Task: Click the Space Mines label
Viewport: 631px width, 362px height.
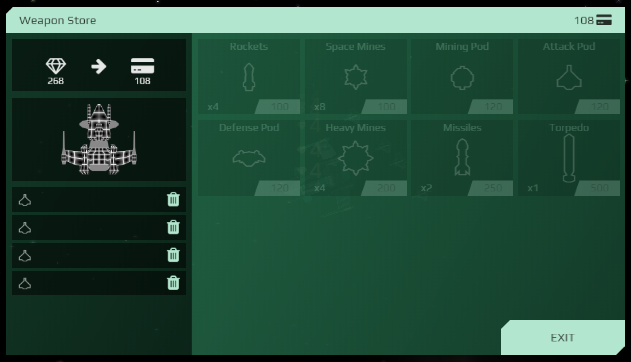Action: point(355,47)
